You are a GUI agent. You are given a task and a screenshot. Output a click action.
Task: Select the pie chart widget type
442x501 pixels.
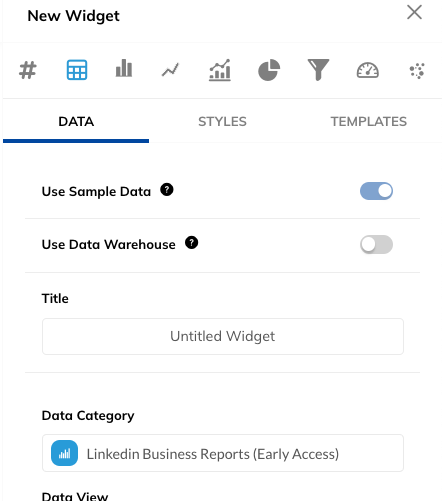click(269, 70)
